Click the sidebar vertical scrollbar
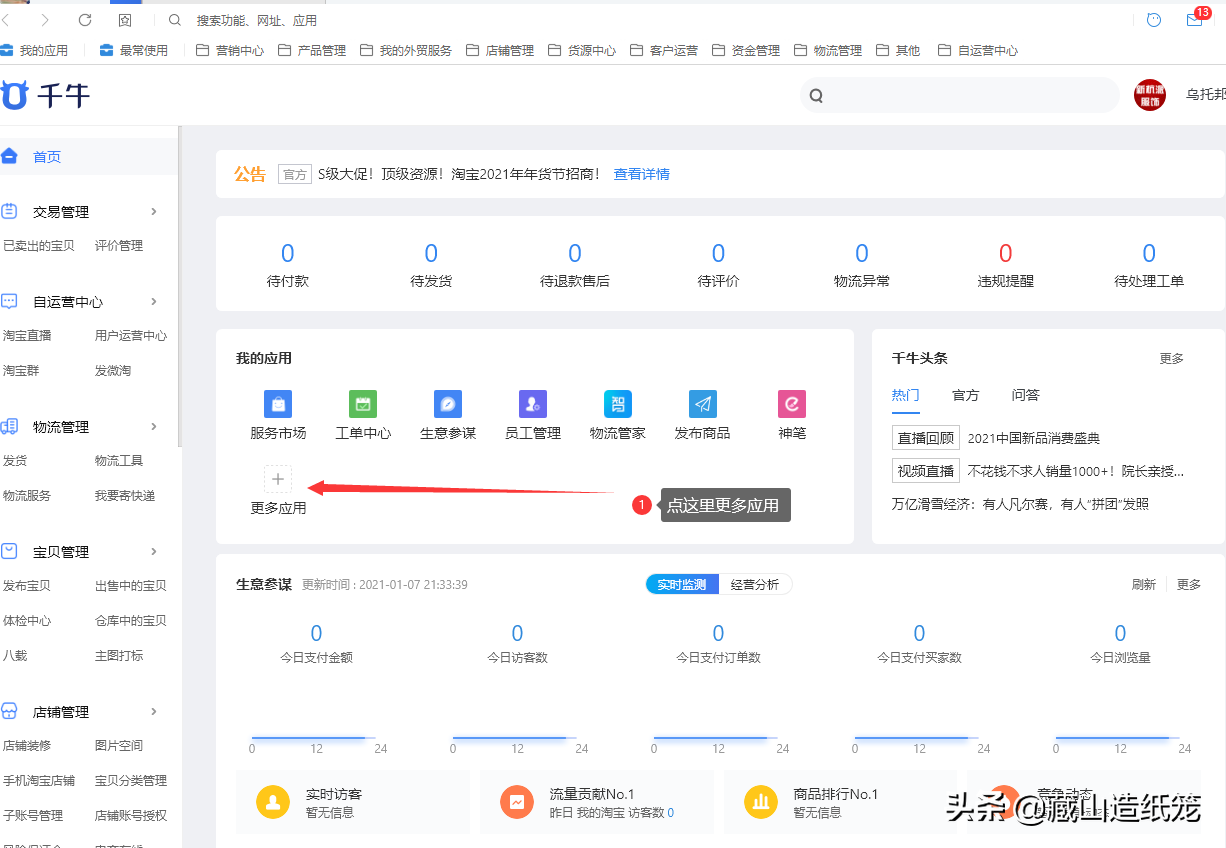 pos(180,286)
